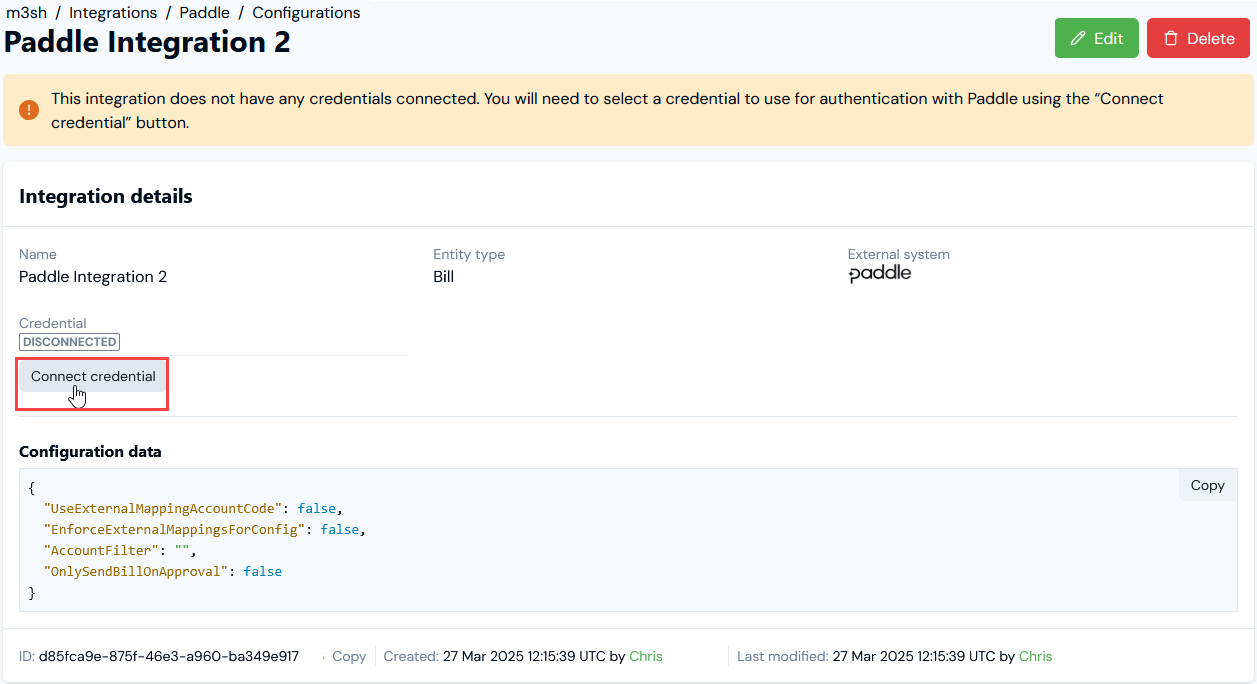The height and width of the screenshot is (684, 1257).
Task: Click the pencil icon on Edit button
Action: (1077, 39)
